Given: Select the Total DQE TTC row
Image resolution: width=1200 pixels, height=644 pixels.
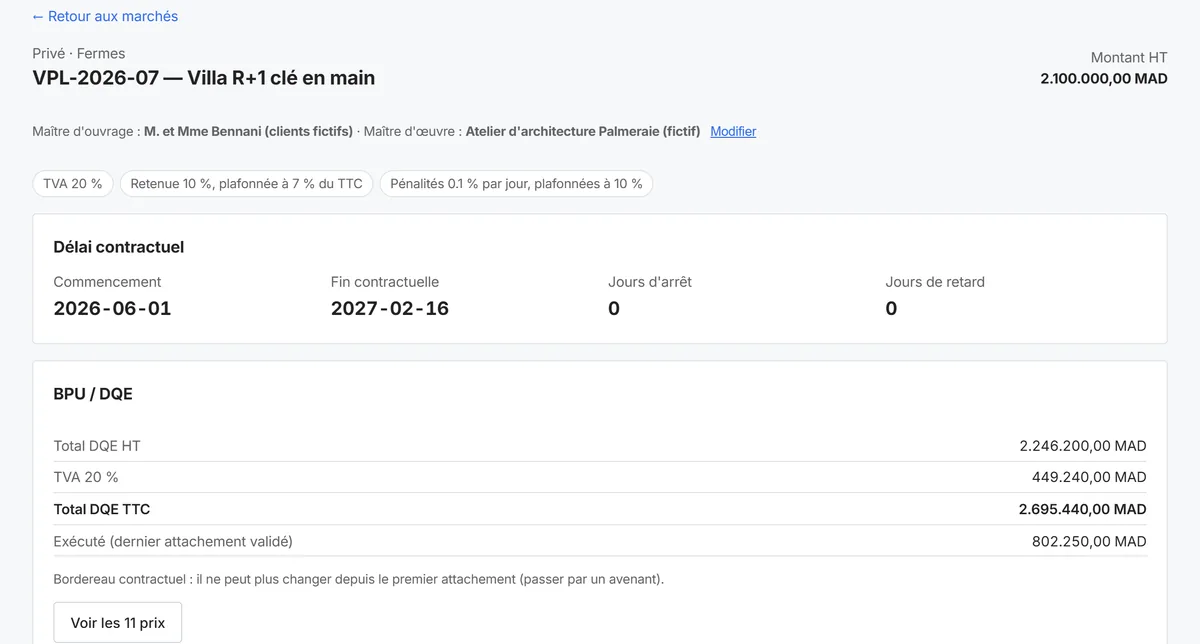Looking at the screenshot, I should coord(600,509).
